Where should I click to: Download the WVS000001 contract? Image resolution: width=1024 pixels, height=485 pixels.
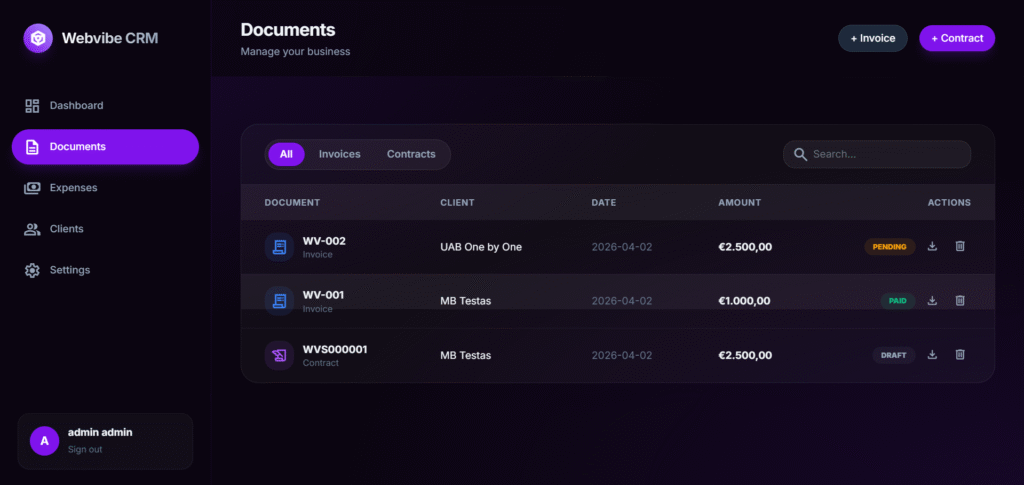coord(932,355)
